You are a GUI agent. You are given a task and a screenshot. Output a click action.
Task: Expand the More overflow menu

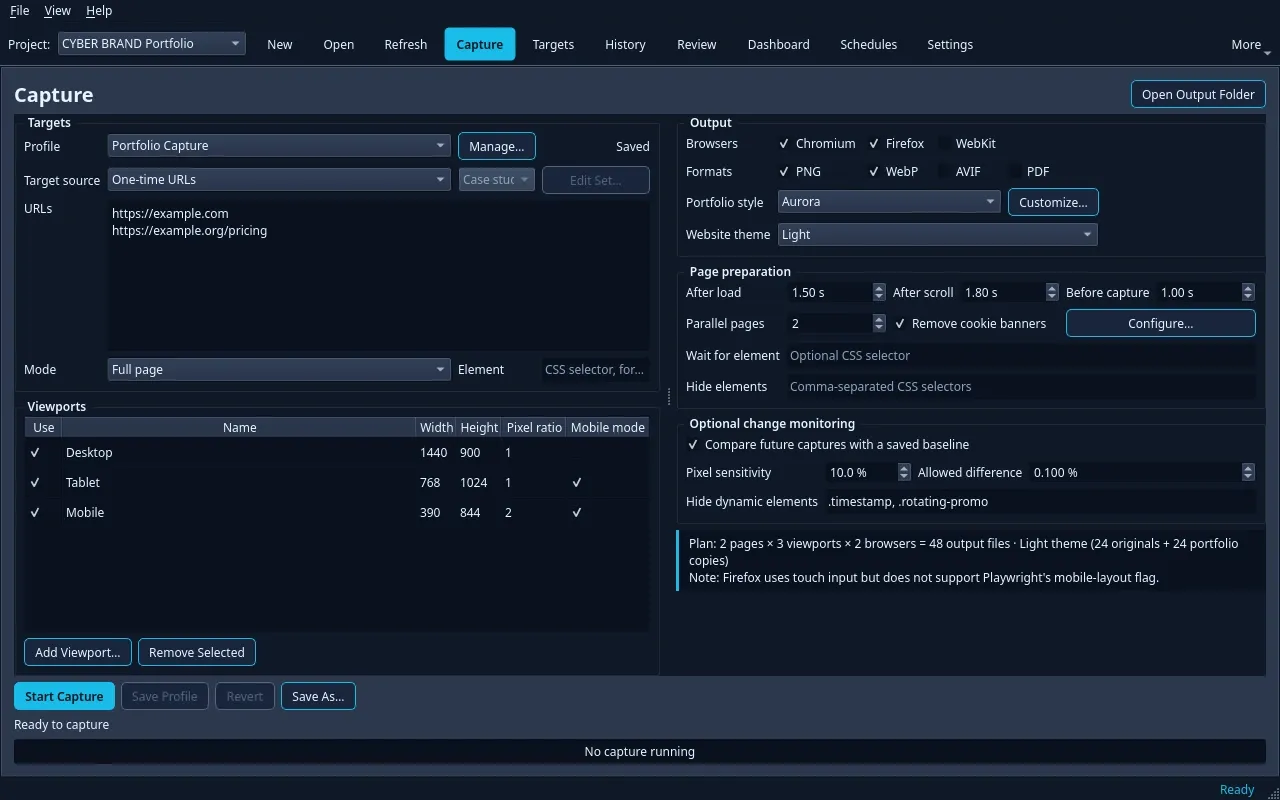(x=1250, y=44)
